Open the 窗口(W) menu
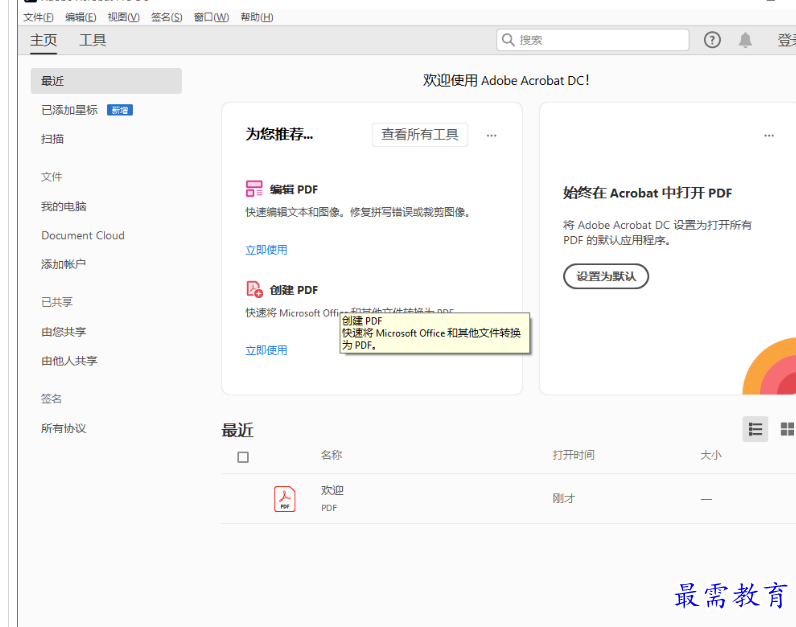796x627 pixels. pyautogui.click(x=211, y=17)
